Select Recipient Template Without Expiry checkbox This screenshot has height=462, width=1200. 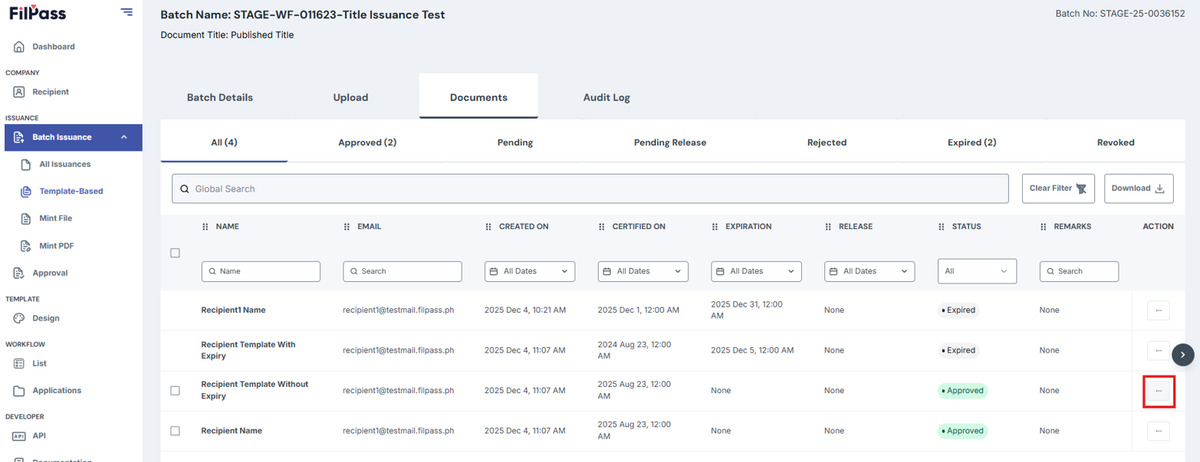point(175,390)
